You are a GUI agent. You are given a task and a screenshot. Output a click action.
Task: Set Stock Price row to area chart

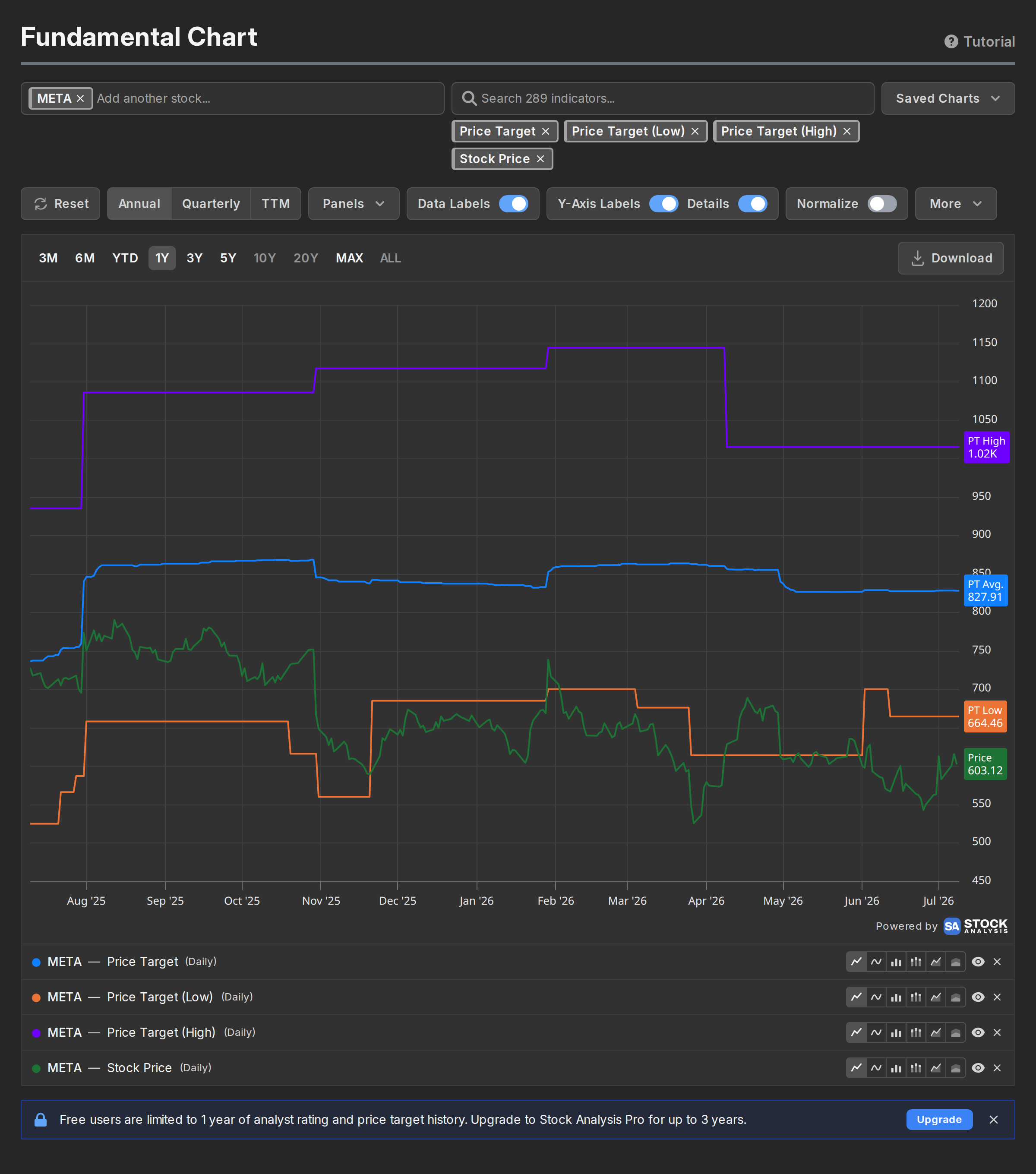[x=935, y=1068]
